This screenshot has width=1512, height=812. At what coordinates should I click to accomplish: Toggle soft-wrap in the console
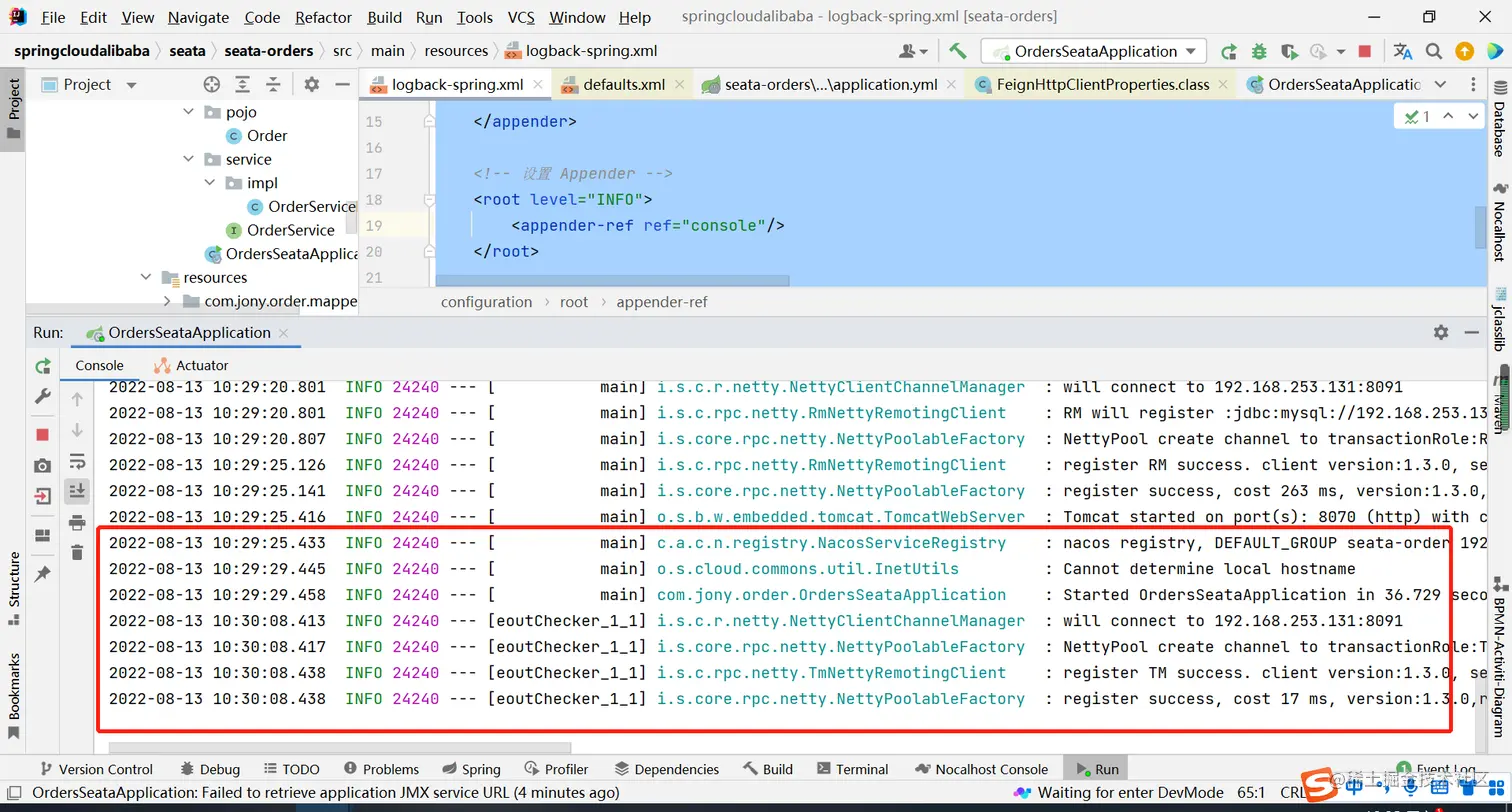77,461
